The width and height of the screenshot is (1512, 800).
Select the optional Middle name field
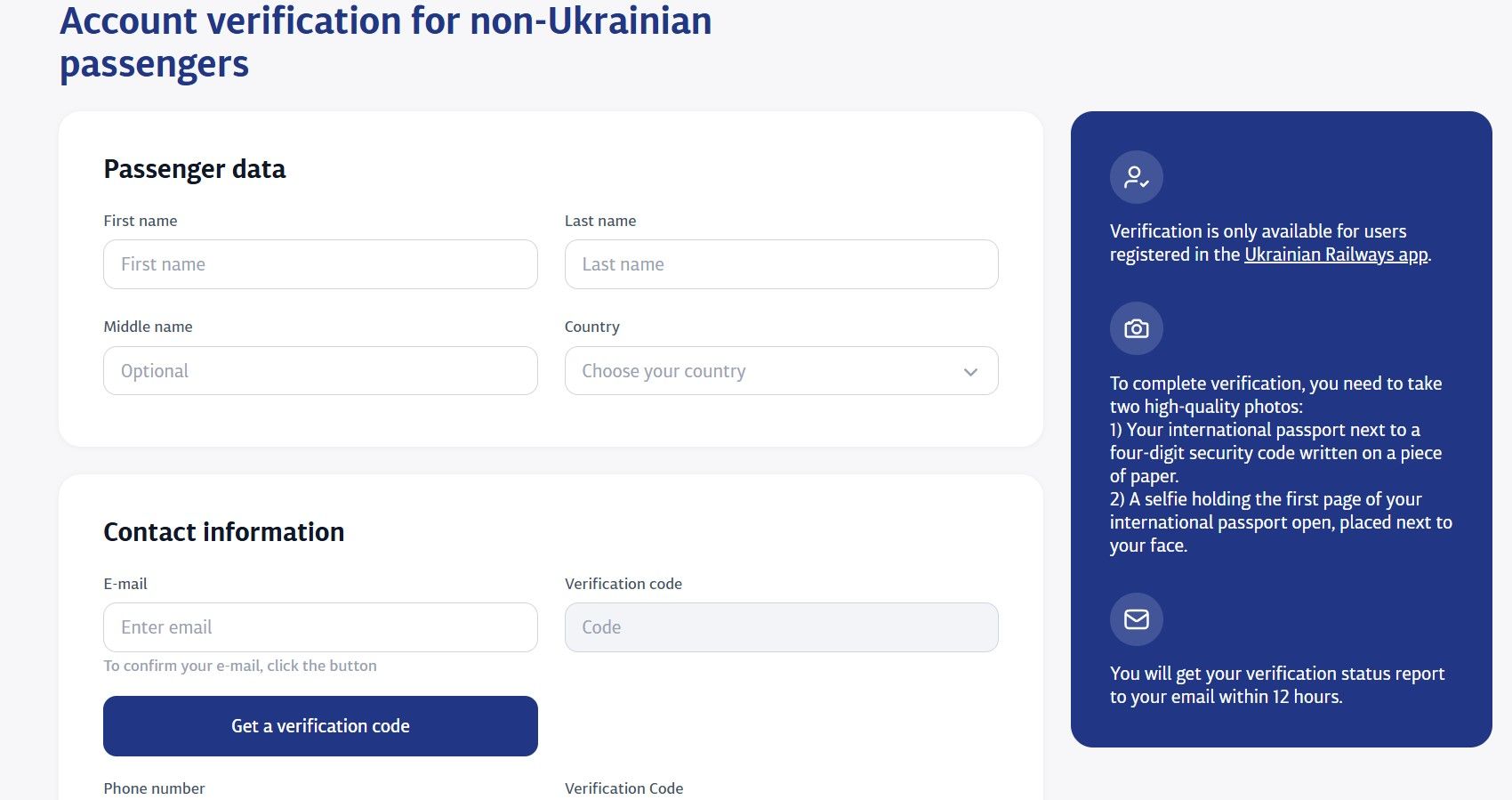(x=320, y=371)
